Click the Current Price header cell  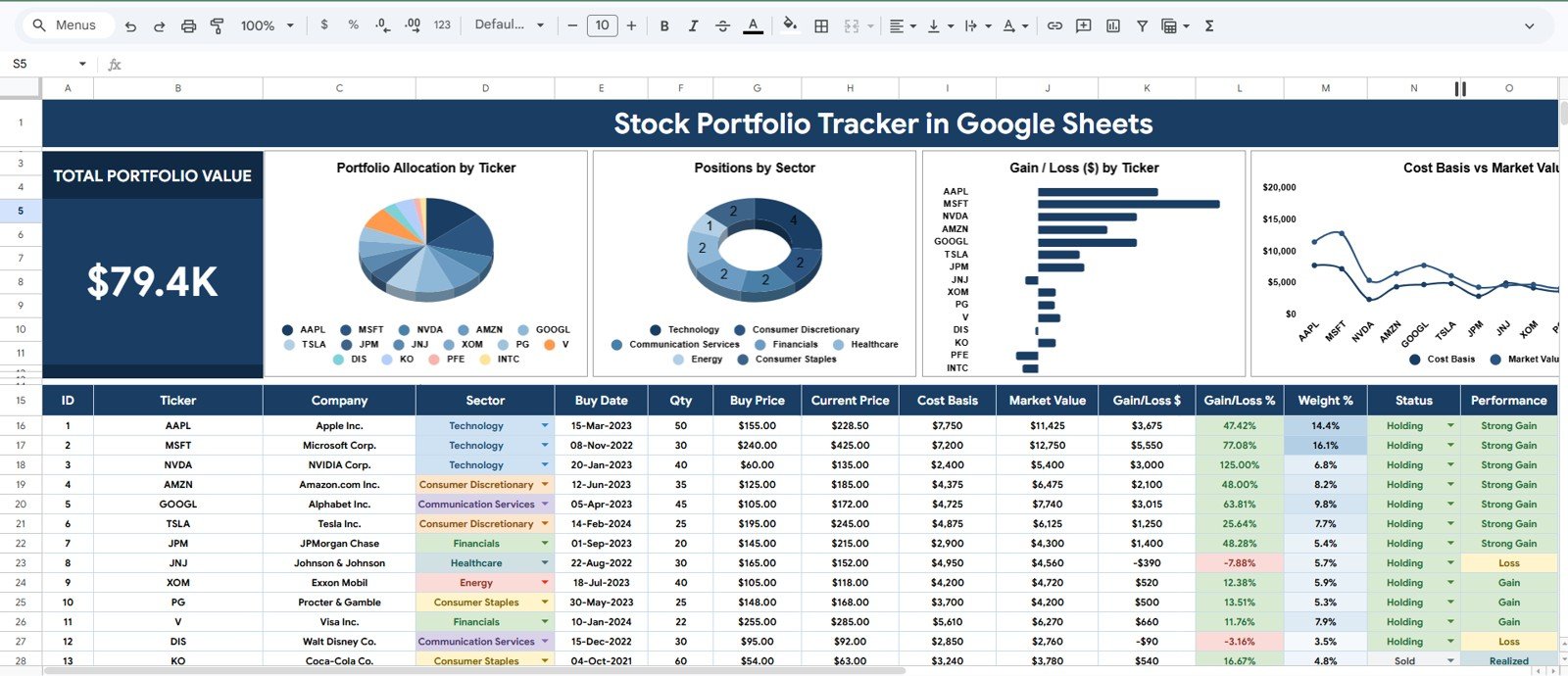click(850, 401)
